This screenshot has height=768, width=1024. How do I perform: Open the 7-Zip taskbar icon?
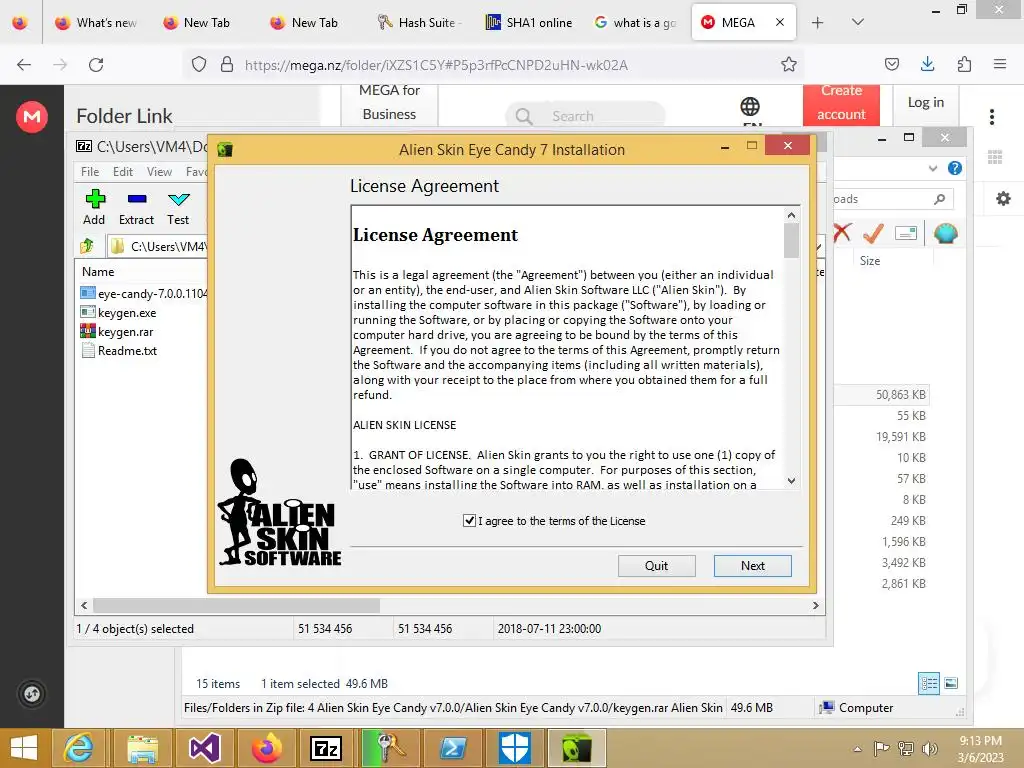pyautogui.click(x=327, y=748)
